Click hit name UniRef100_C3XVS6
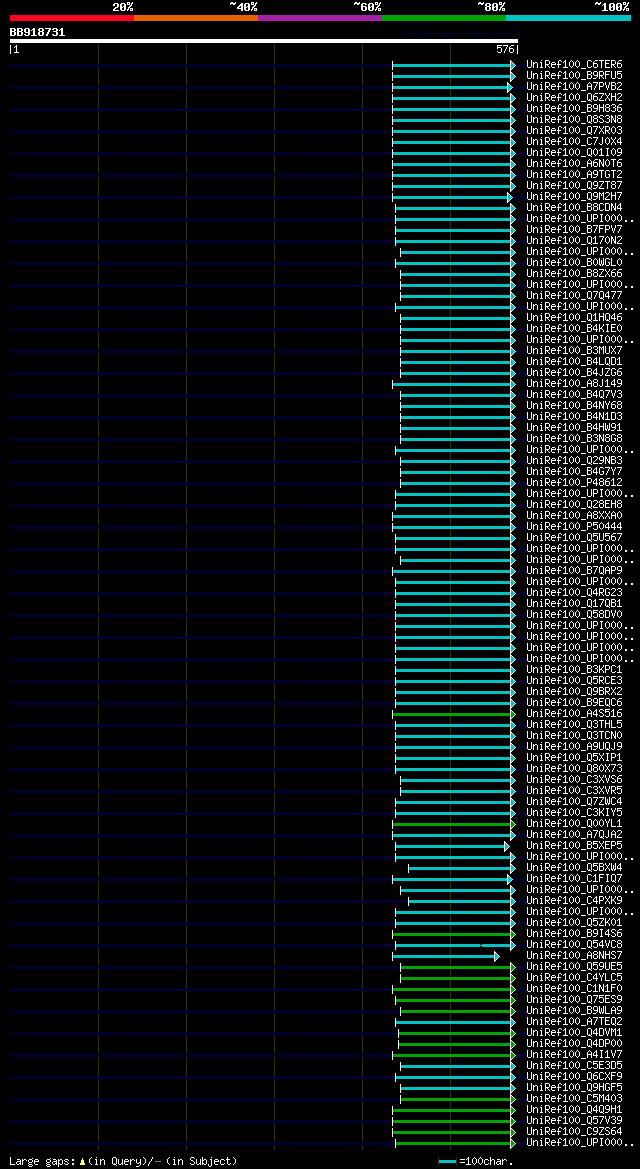This screenshot has height=1169, width=640. [574, 780]
